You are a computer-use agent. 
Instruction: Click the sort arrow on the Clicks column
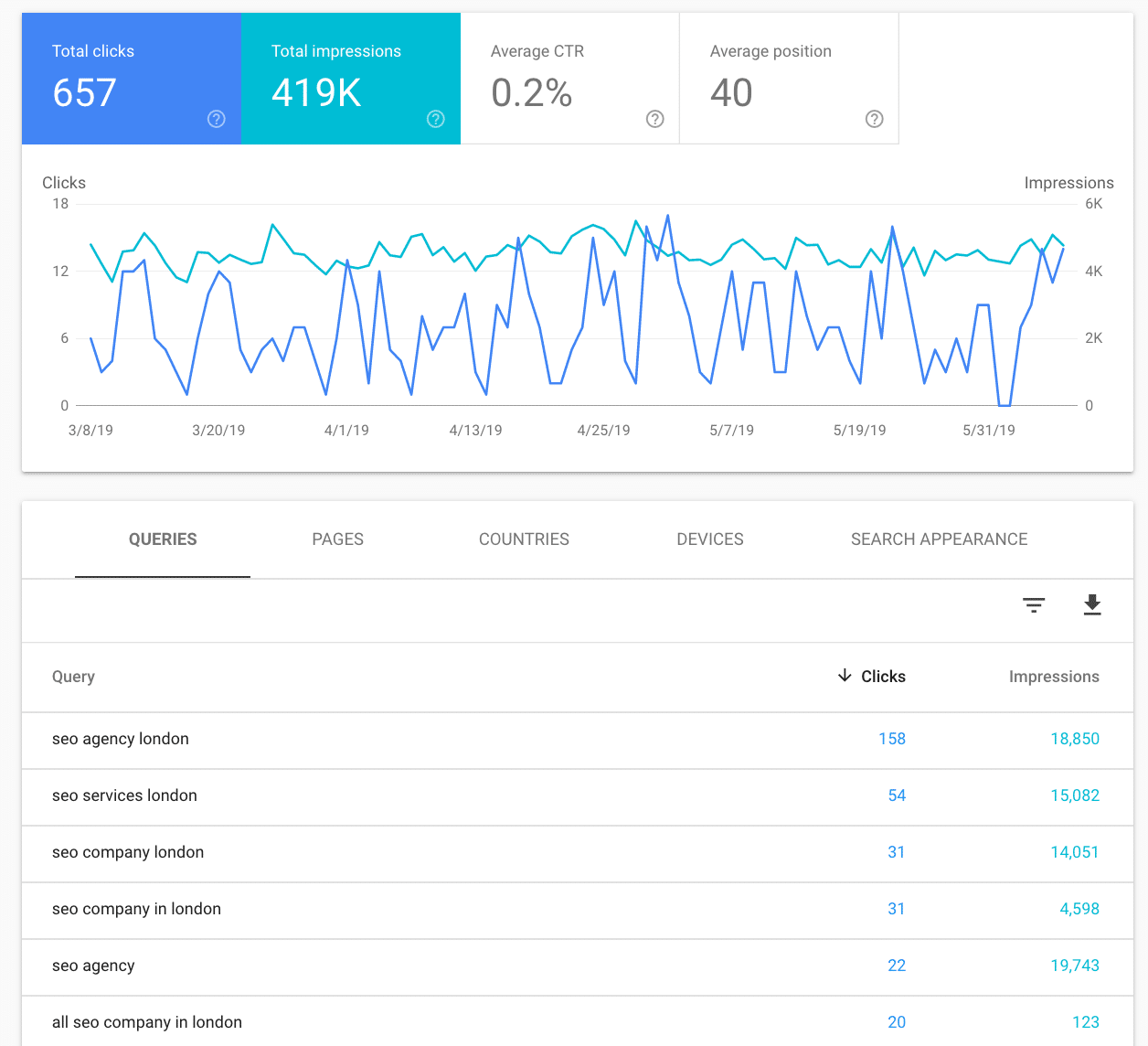point(843,676)
